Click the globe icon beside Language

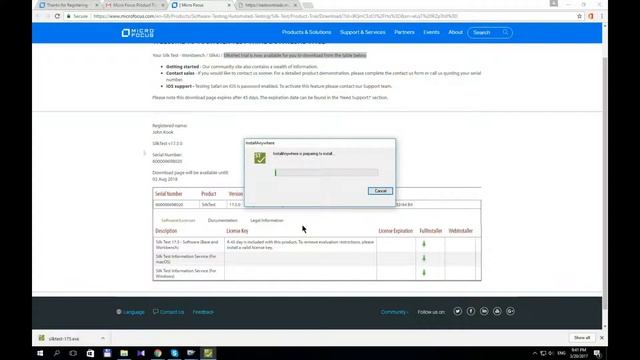pos(119,312)
